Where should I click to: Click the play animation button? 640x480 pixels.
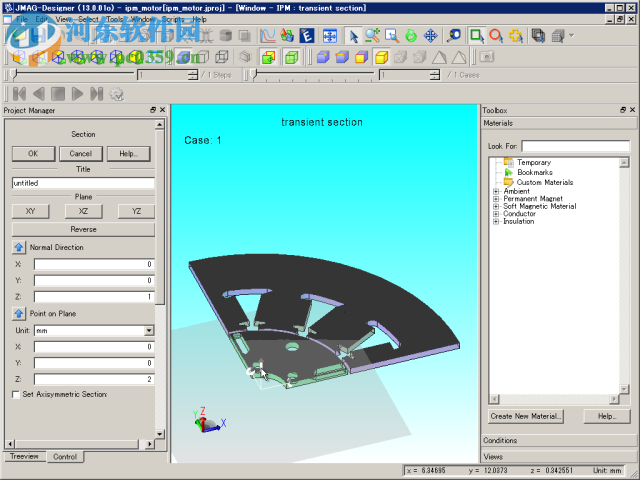77,94
